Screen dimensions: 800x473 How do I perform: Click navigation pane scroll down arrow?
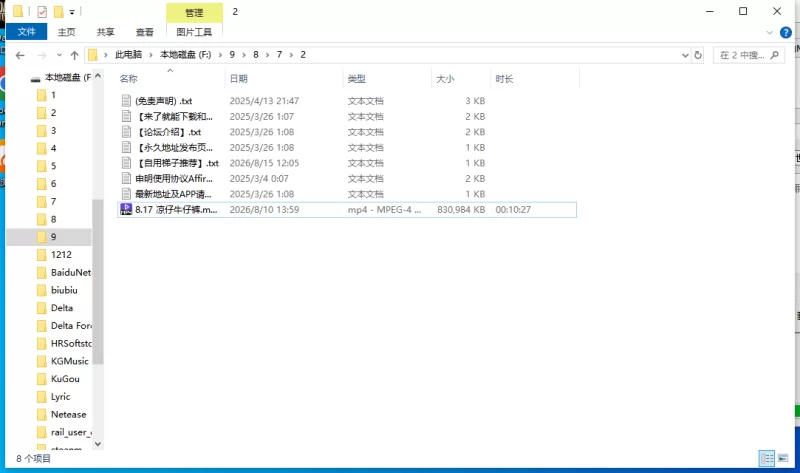click(x=98, y=444)
